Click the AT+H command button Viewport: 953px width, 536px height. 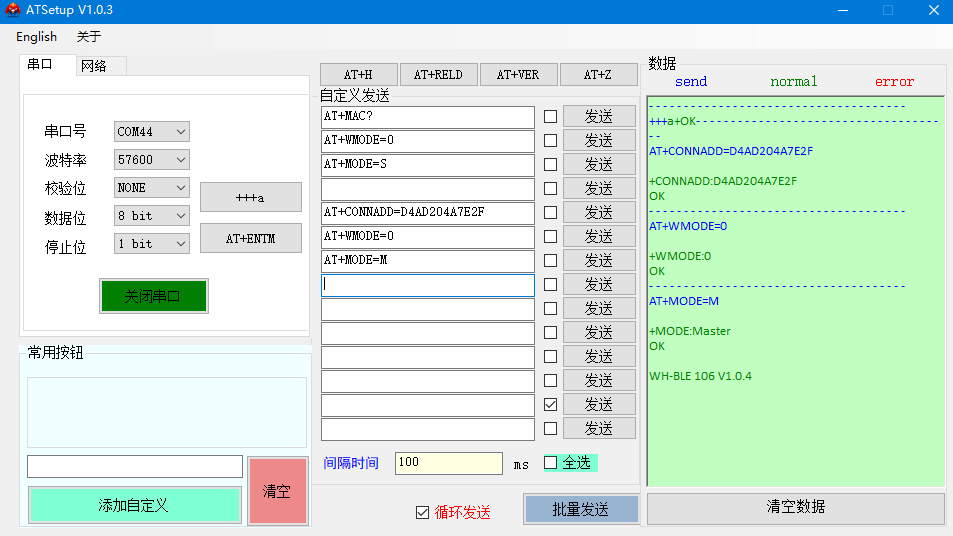358,75
